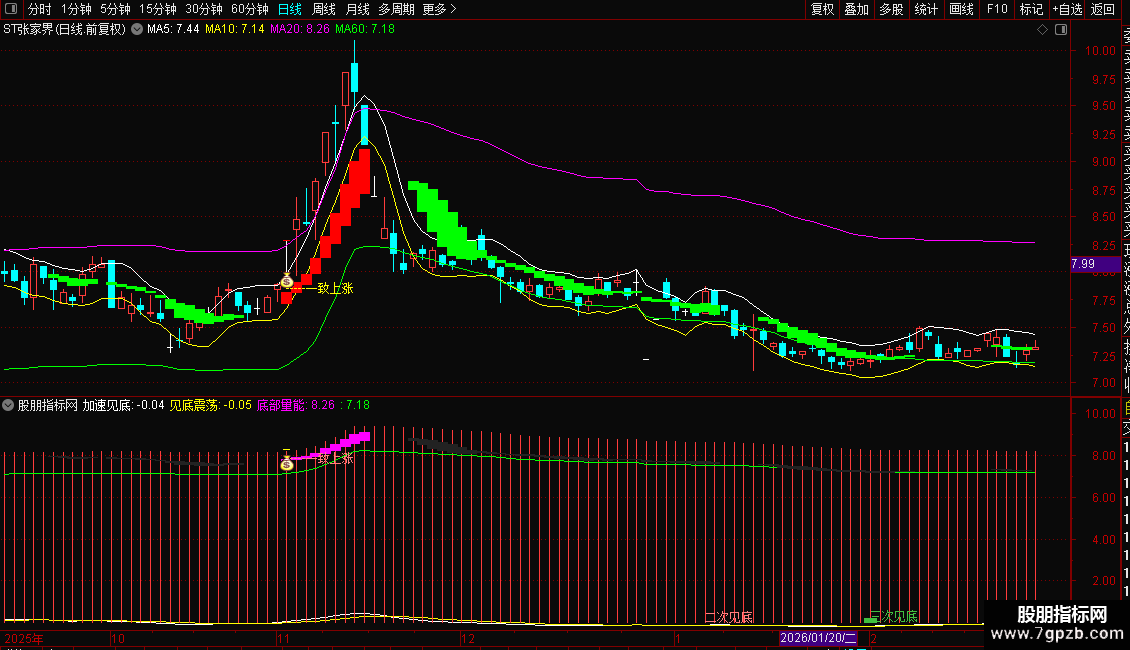1130x650 pixels.
Task: Expand the 更多 periods menu
Action: click(x=439, y=9)
